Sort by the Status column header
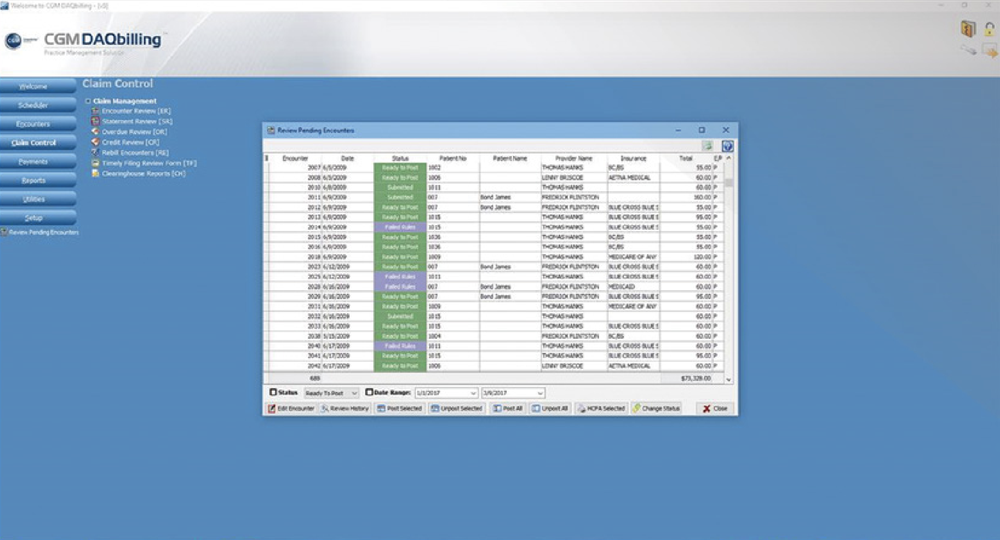 coord(400,158)
